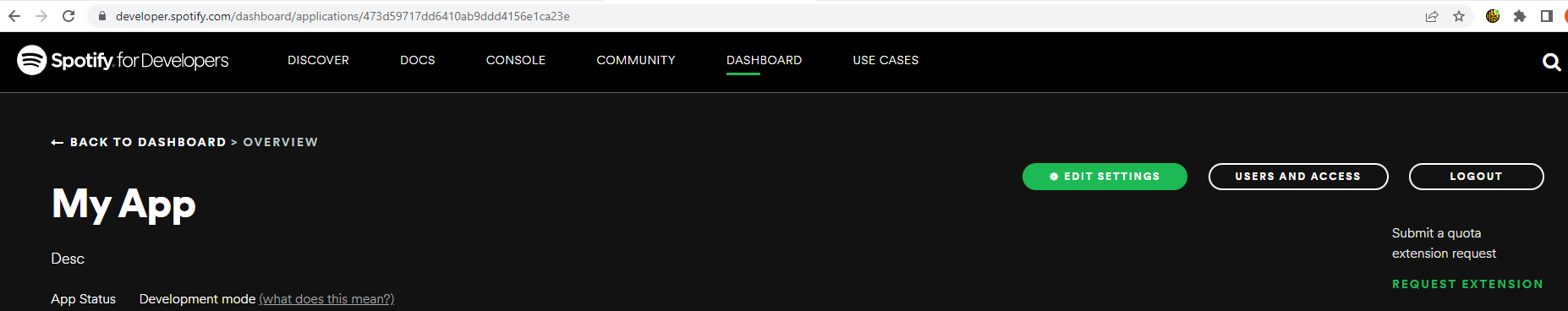Viewport: 1568px width, 311px height.
Task: Click Request Extension link
Action: 1467,284
